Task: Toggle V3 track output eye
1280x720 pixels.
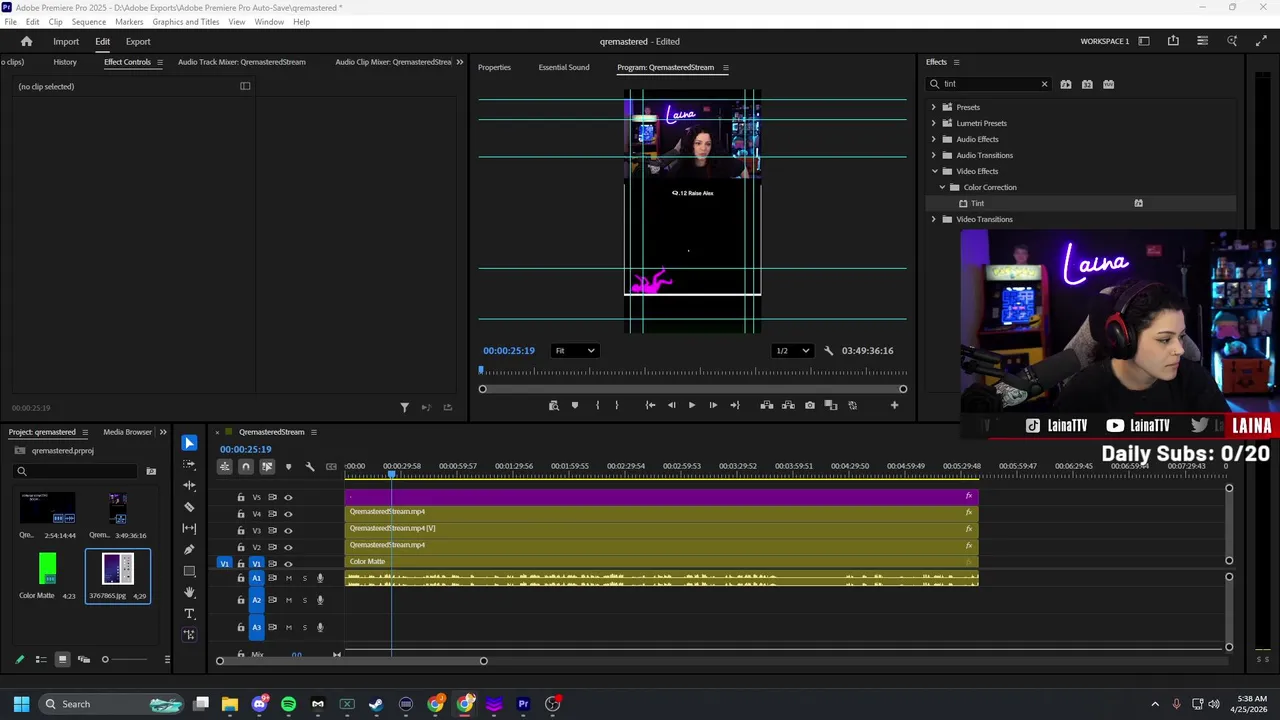Action: coord(288,531)
